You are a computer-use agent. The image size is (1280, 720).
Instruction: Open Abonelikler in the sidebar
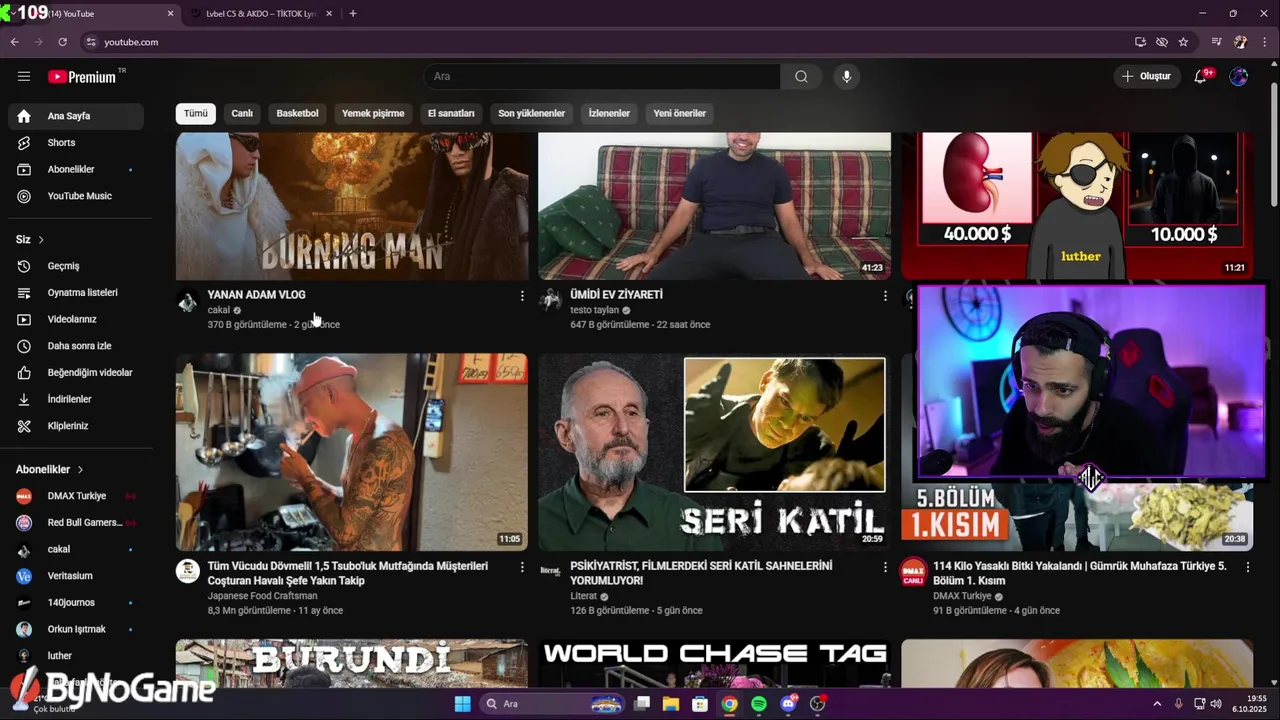[x=76, y=170]
